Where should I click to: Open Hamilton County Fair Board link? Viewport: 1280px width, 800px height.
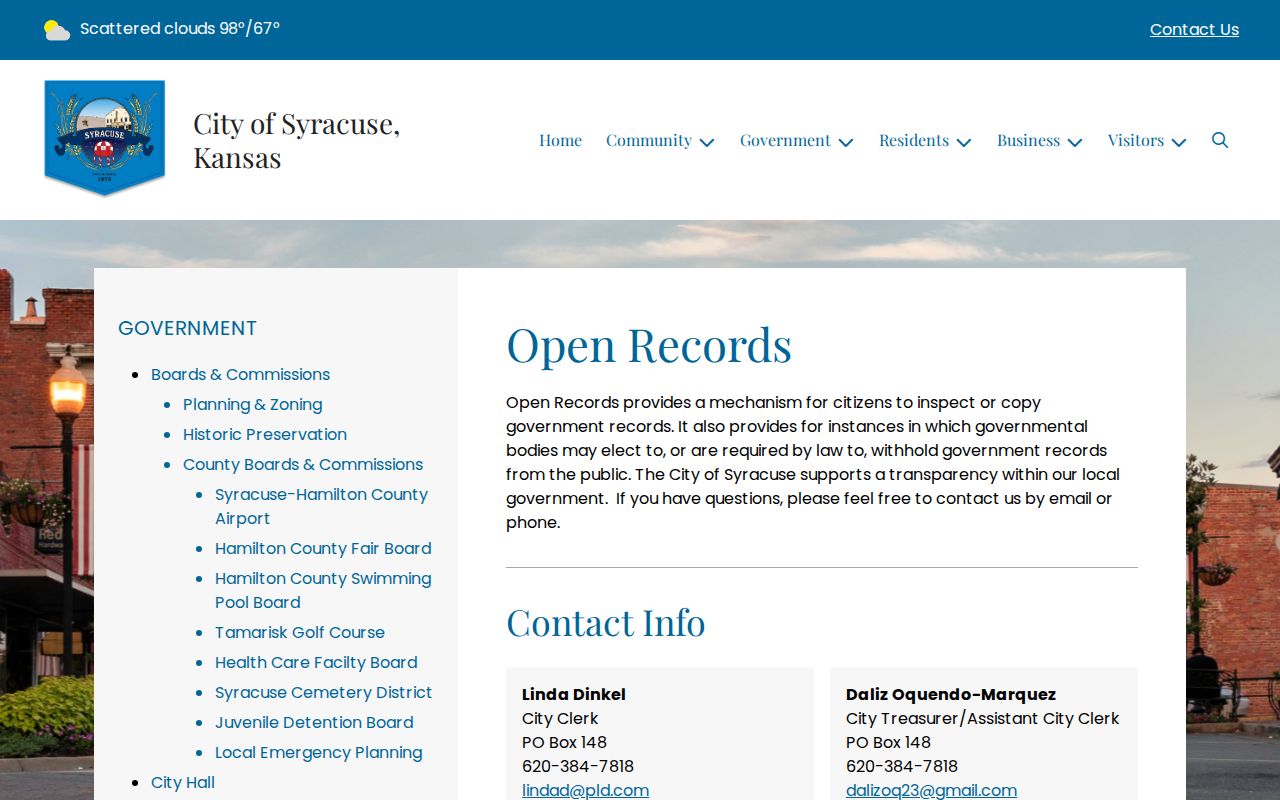pos(323,548)
